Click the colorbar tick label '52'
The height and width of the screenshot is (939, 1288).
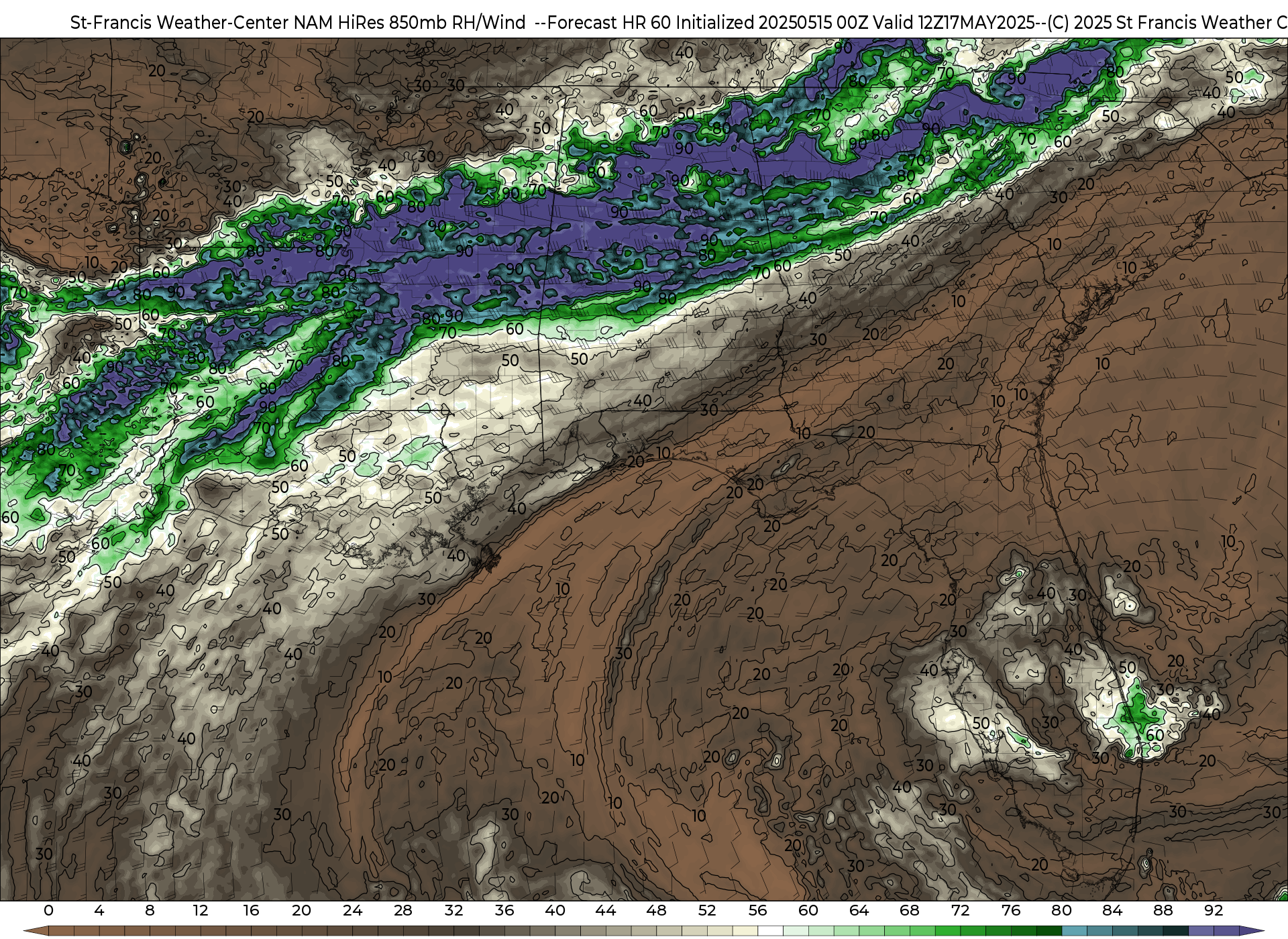(x=707, y=910)
